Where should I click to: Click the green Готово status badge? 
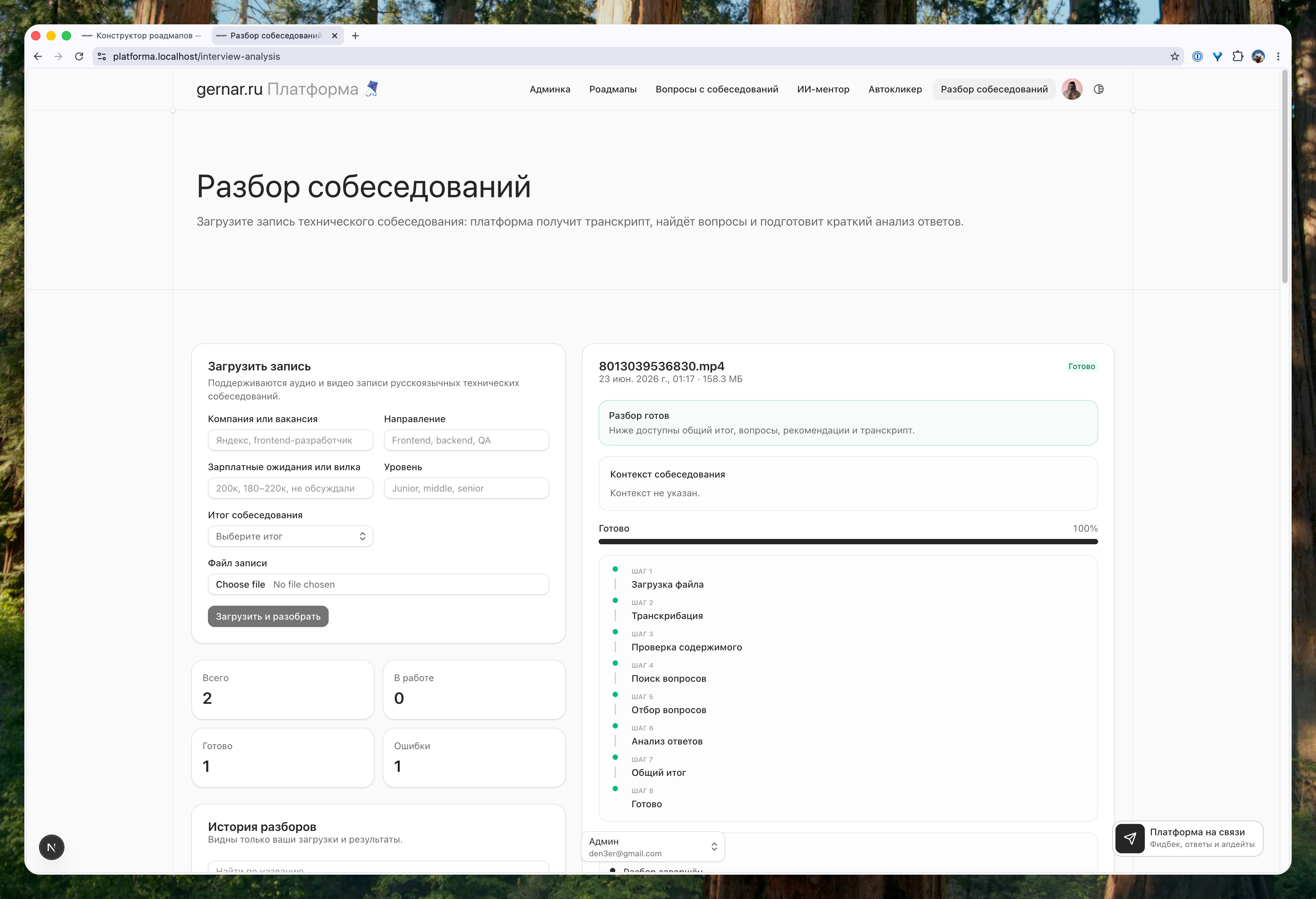[x=1081, y=366]
